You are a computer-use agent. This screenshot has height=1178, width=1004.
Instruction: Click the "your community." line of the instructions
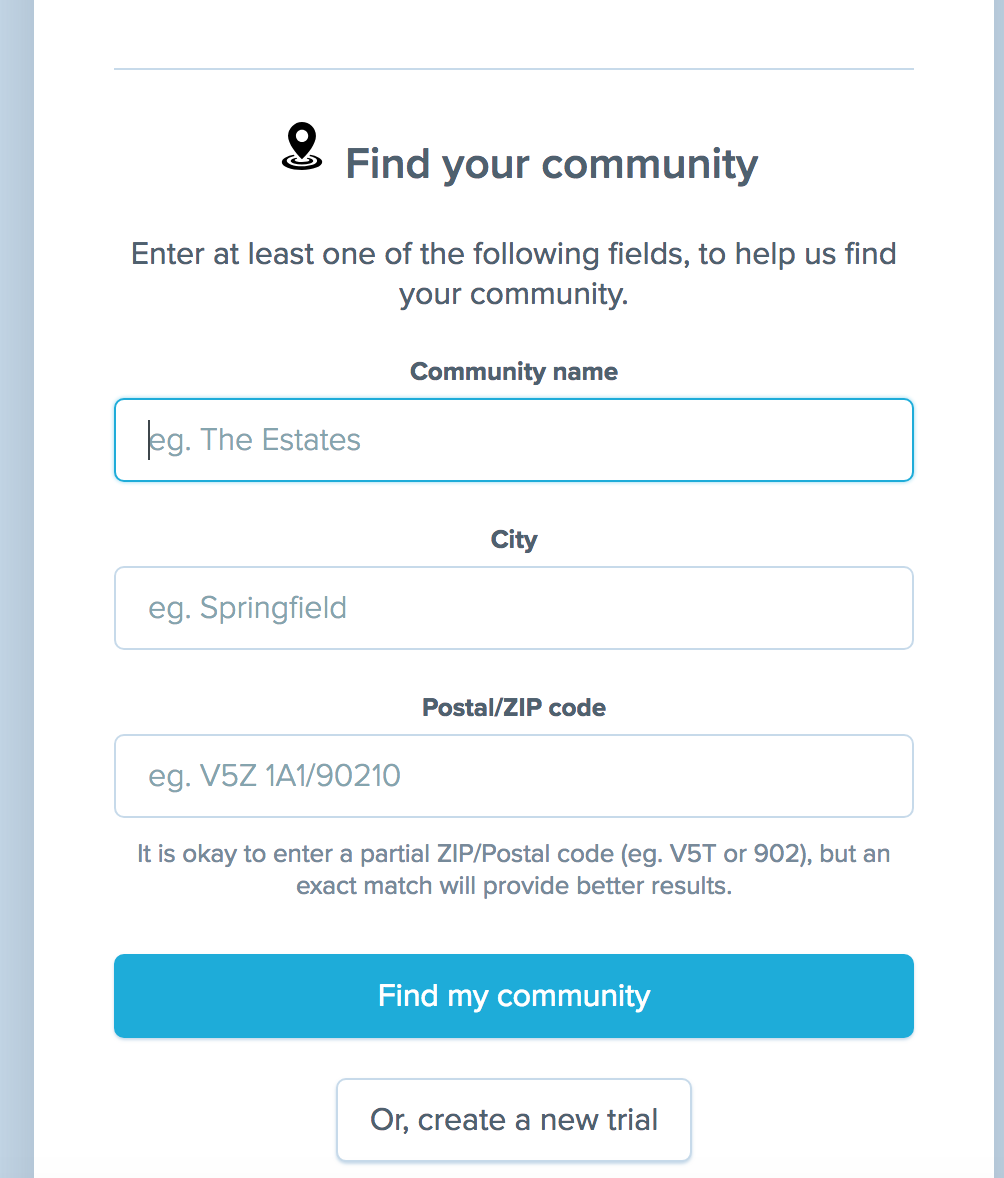click(x=514, y=296)
